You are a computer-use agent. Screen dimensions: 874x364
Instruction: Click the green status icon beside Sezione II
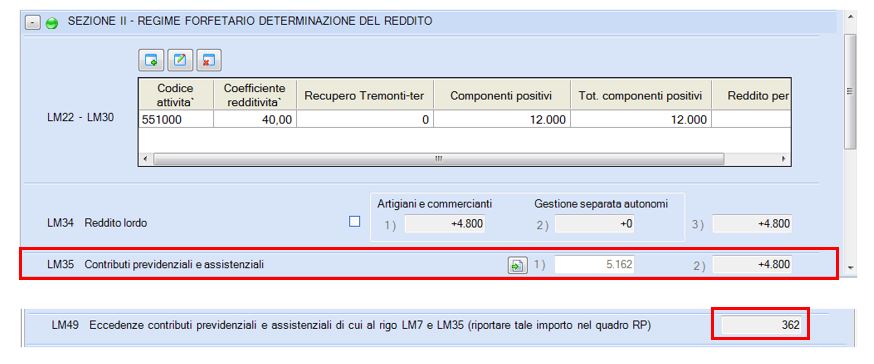(52, 24)
